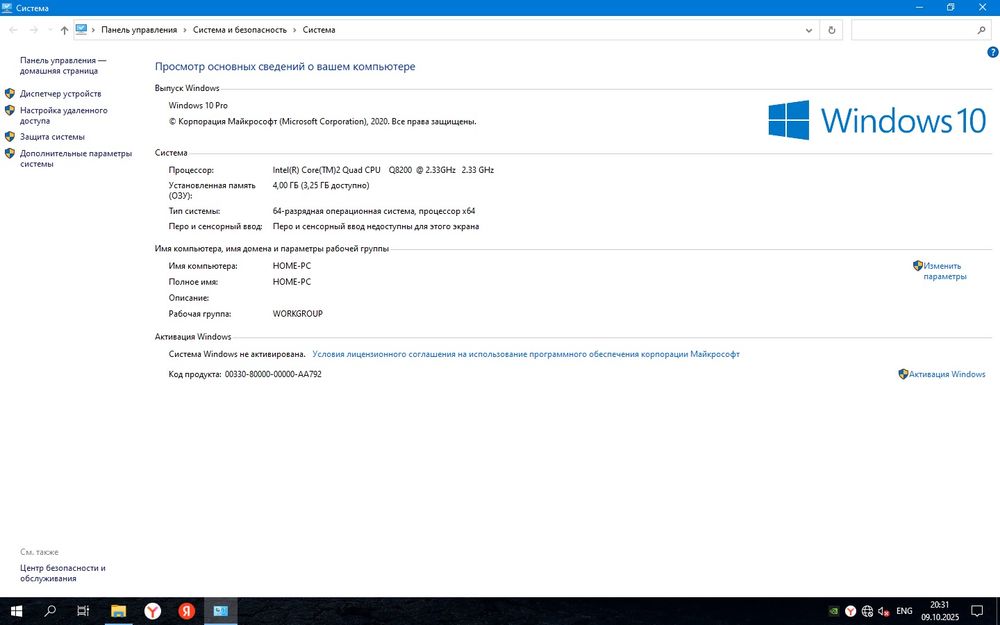
Task: Click the Windows 10 logo
Action: [877, 120]
